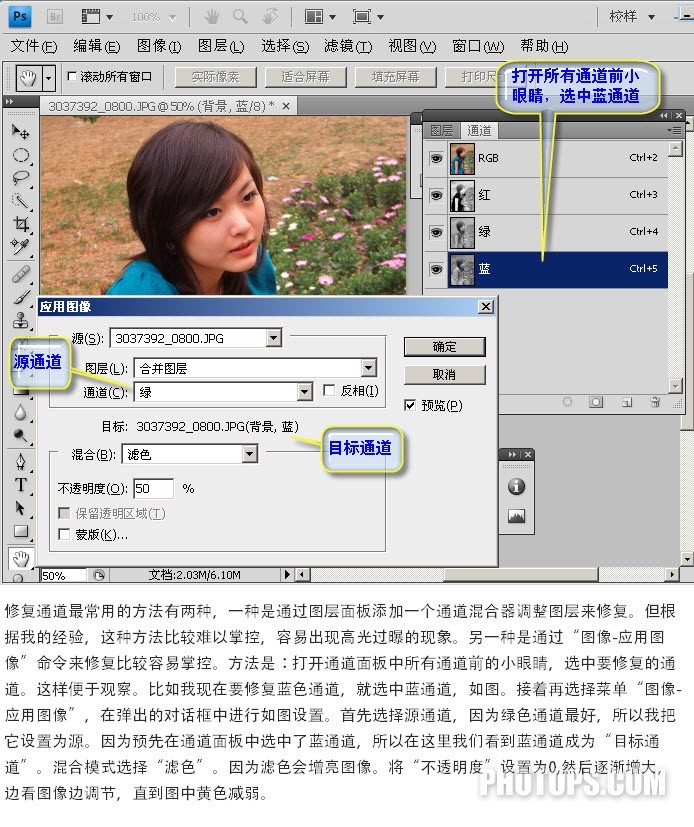Viewport: 694px width, 827px height.
Task: Click the 50% zoom field in status bar
Action: click(x=63, y=575)
